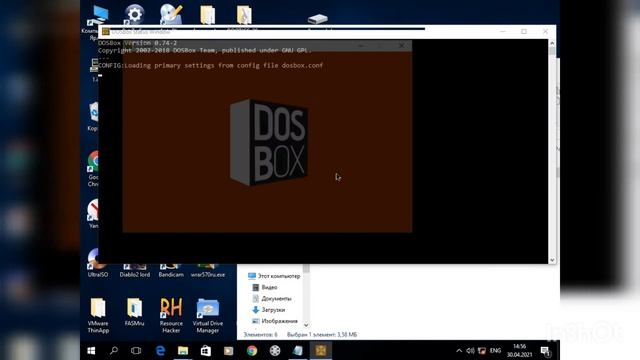The image size is (640, 360).
Task: Open Task View on the taskbar
Action: pyautogui.click(x=136, y=351)
